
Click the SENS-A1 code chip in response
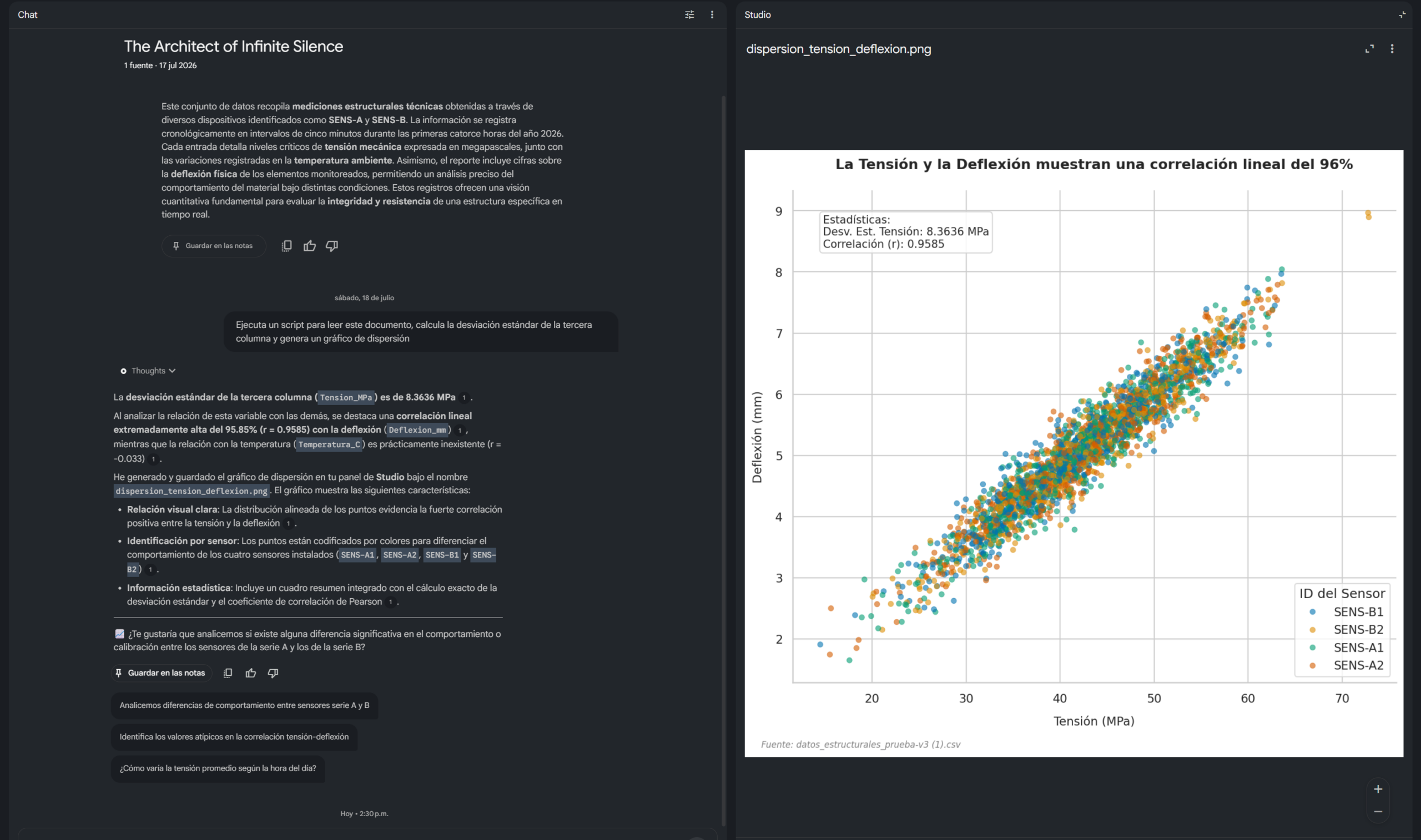point(357,555)
